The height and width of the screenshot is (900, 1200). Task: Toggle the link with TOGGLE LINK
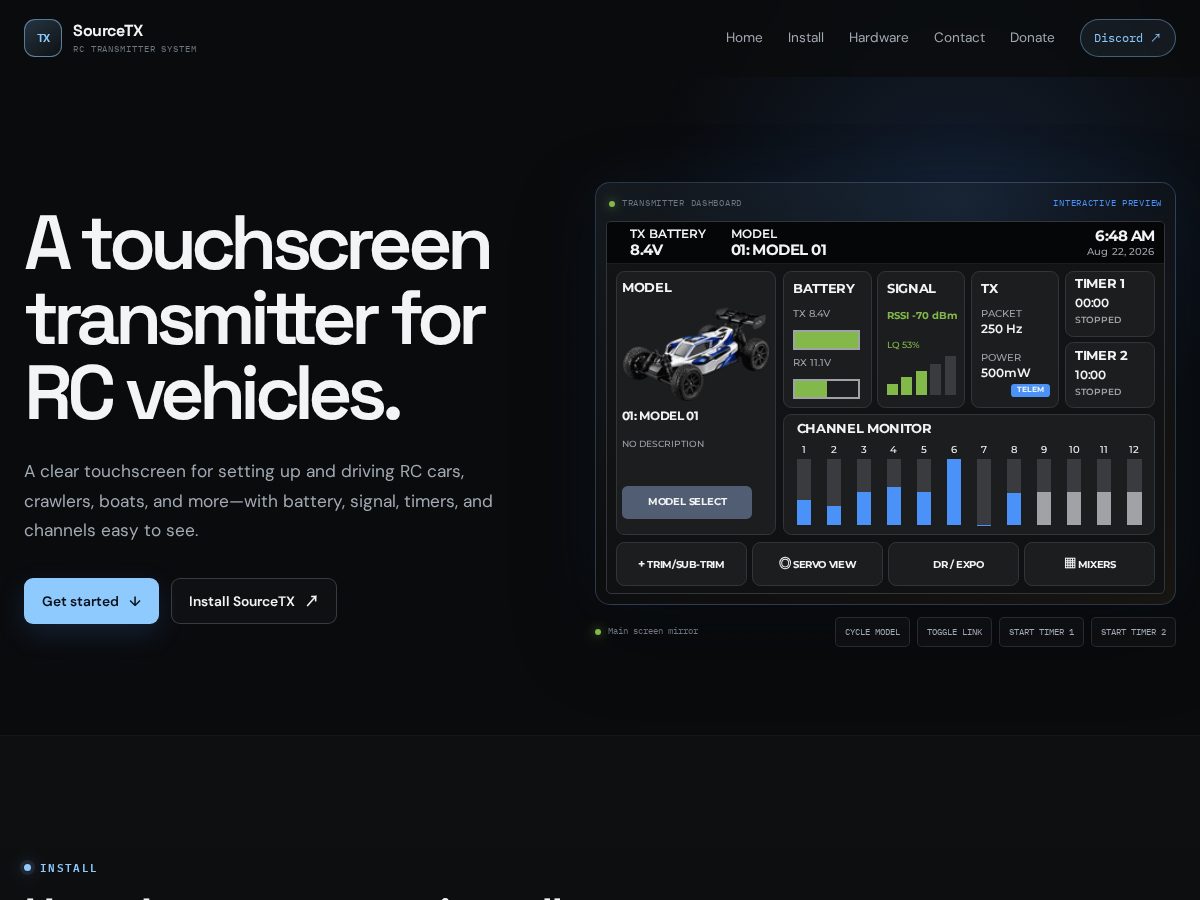pyautogui.click(x=954, y=632)
